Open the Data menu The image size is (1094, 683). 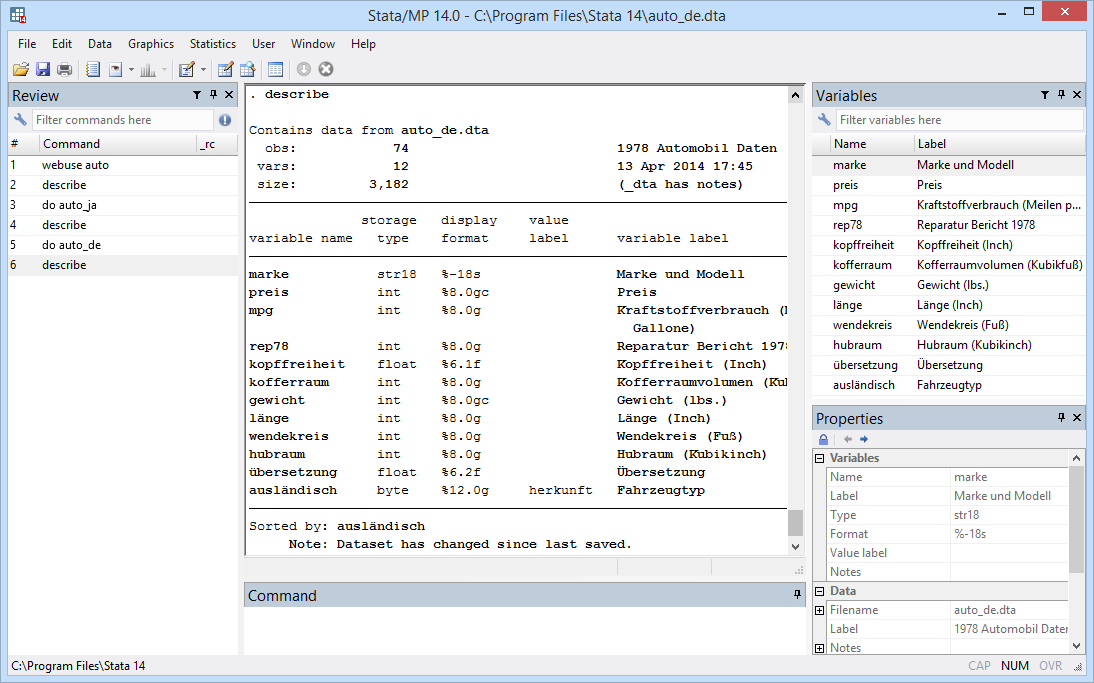click(x=100, y=44)
